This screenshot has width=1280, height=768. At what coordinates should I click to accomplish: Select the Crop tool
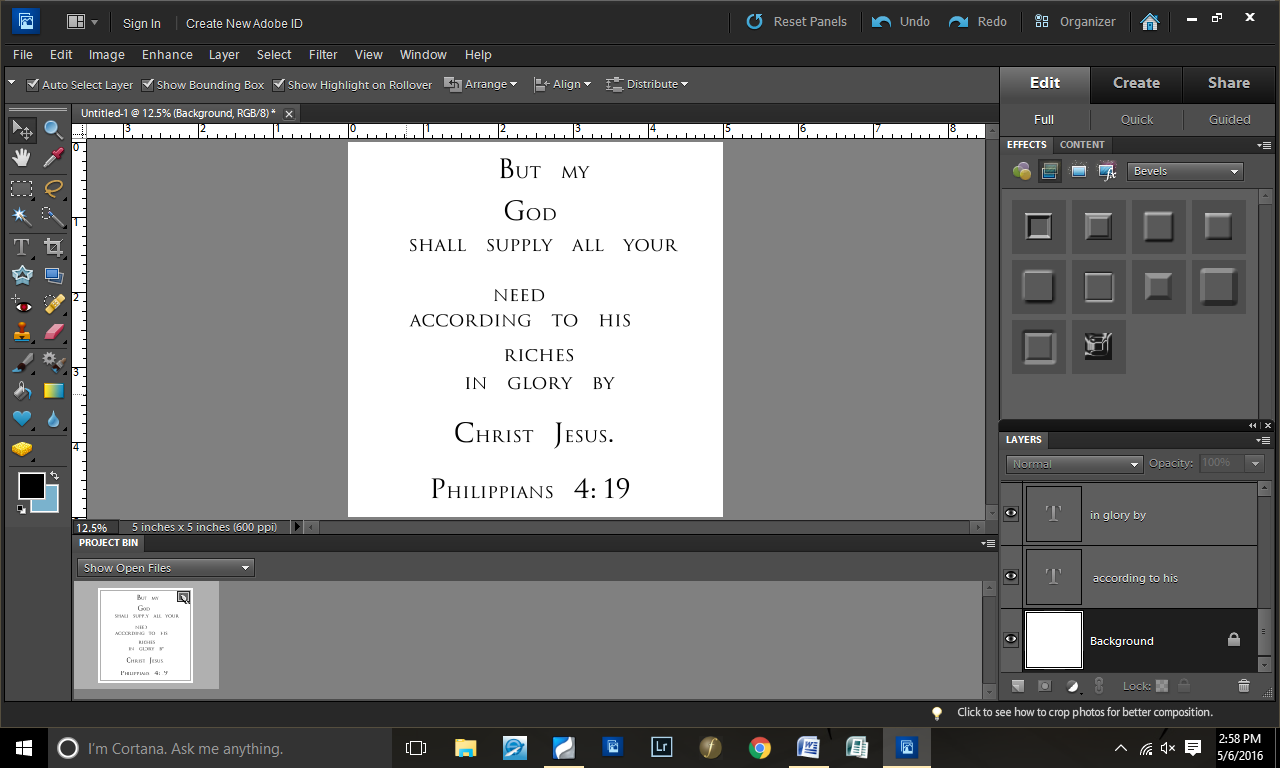(x=54, y=246)
